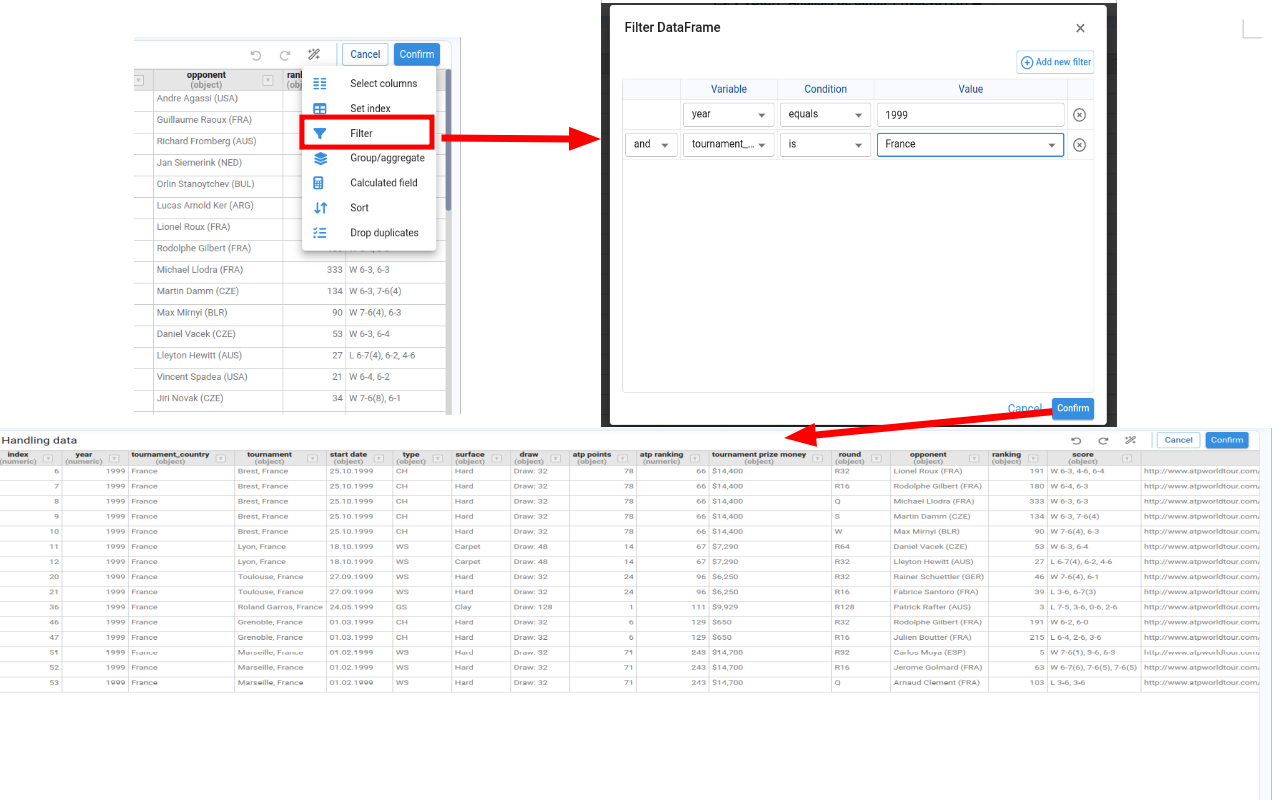The image size is (1275, 800).
Task: Click the Value field containing 1999
Action: [970, 115]
